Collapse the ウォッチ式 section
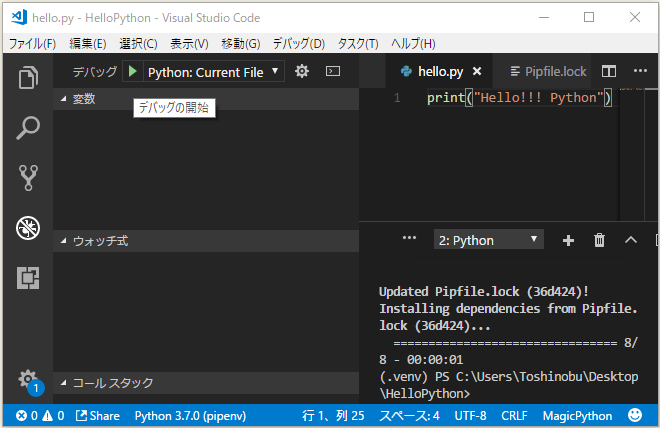 pyautogui.click(x=206, y=241)
